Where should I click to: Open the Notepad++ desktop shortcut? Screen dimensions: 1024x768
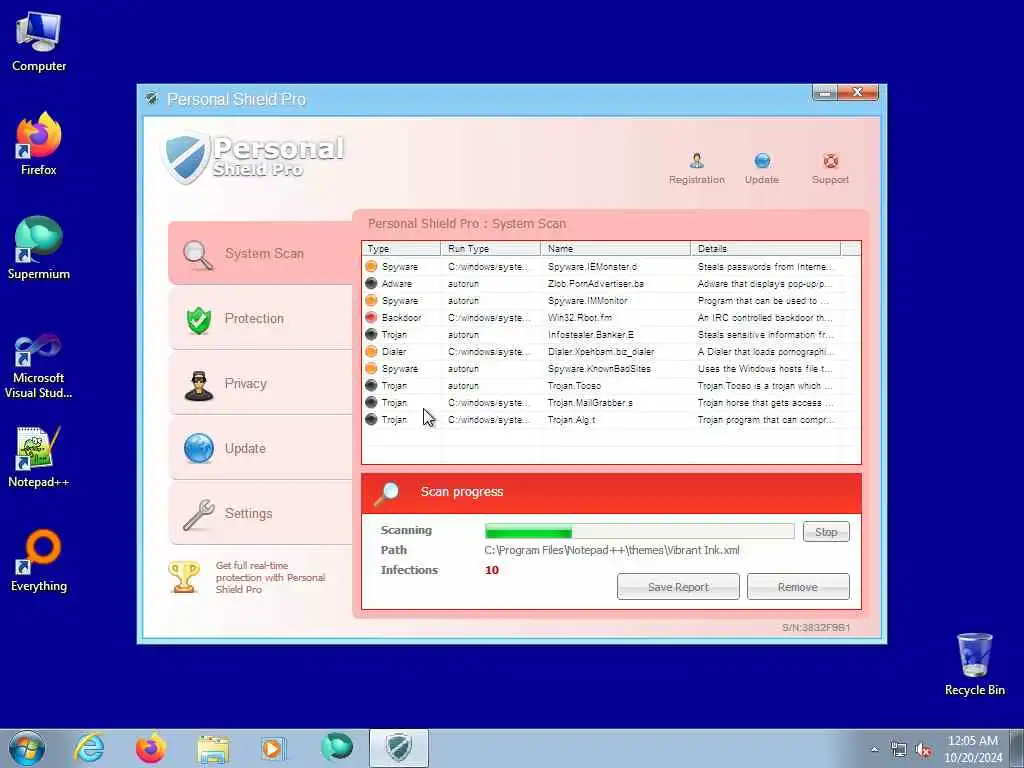point(39,457)
